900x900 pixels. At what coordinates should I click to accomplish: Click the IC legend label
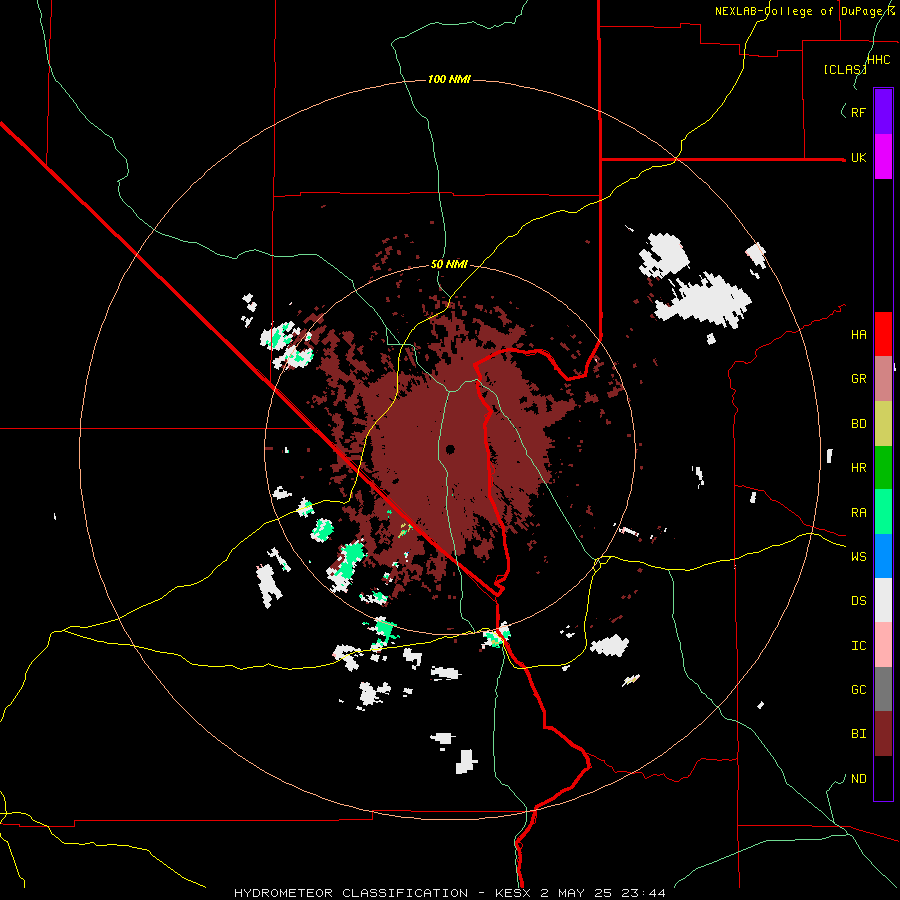tap(858, 646)
